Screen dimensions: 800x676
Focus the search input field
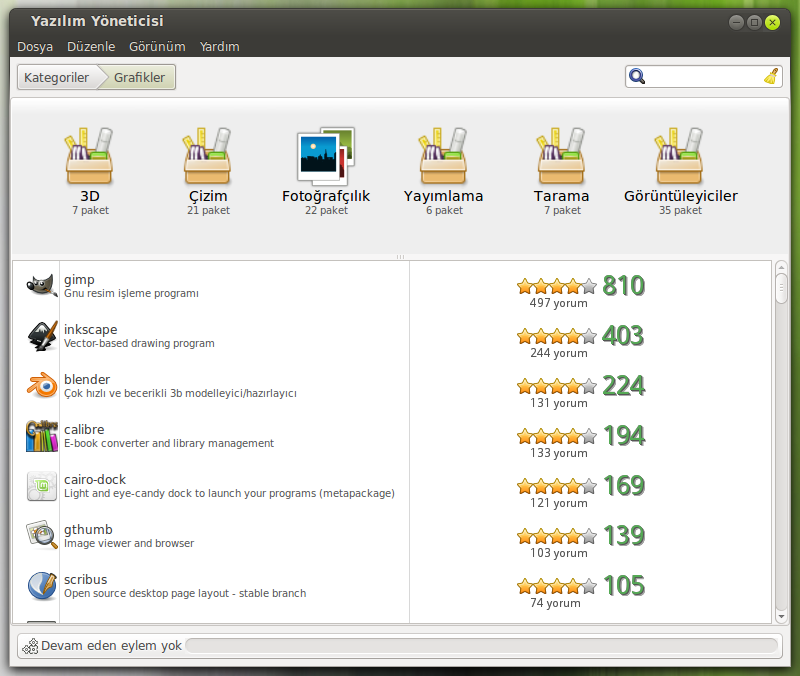704,77
